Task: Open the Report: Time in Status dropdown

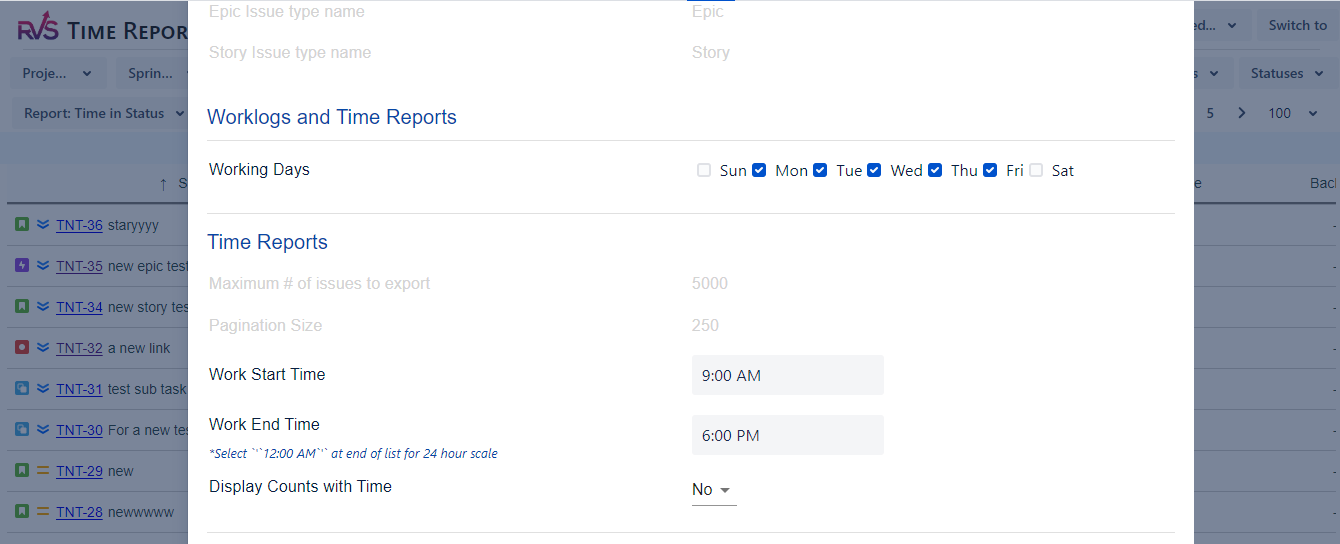Action: pyautogui.click(x=104, y=113)
